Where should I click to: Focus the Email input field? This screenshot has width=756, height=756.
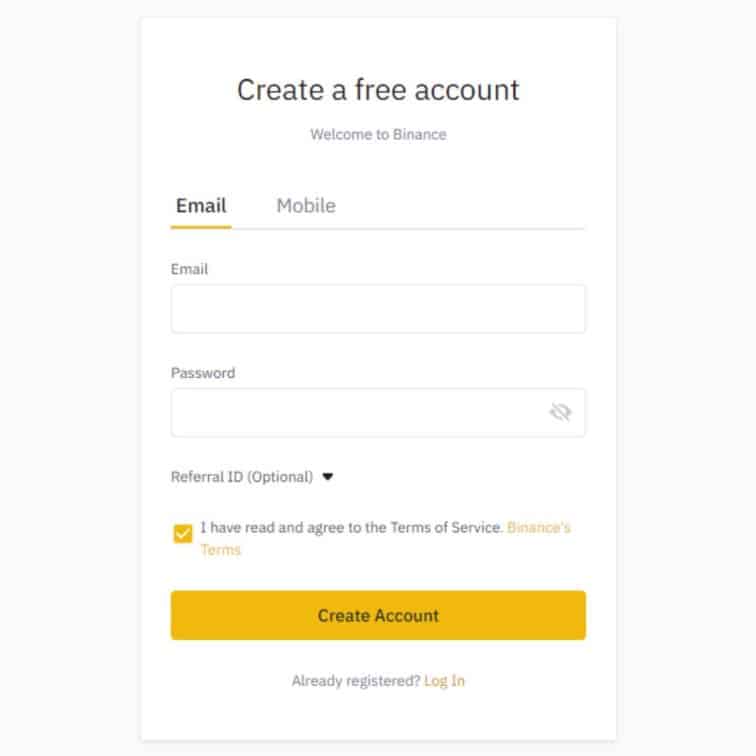(378, 309)
